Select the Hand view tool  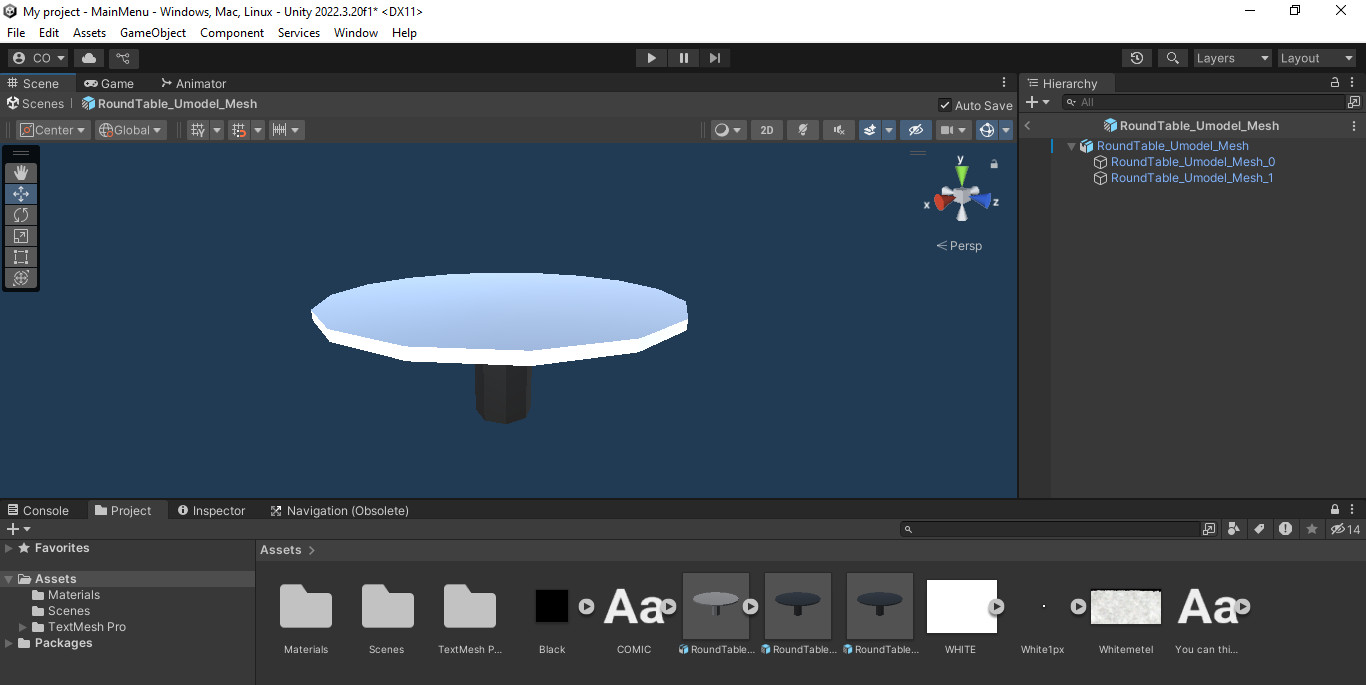[20, 172]
